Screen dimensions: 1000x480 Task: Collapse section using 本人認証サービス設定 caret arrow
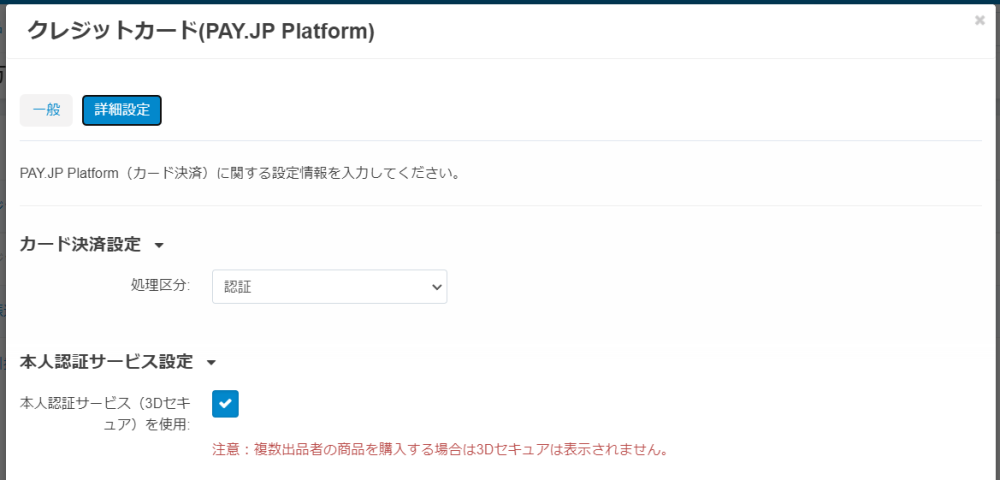[211, 362]
